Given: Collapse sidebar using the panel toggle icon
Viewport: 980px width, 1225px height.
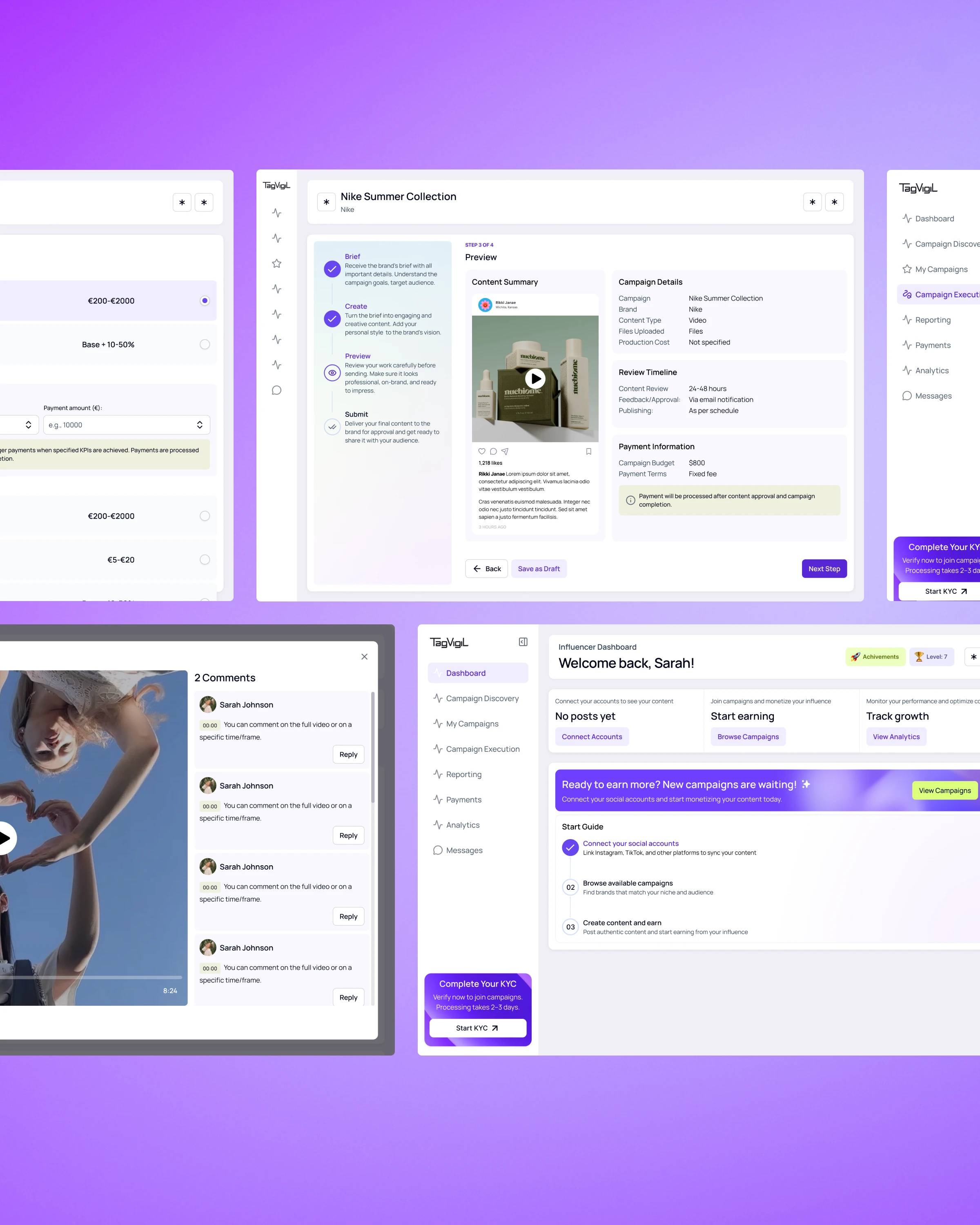Looking at the screenshot, I should 523,642.
